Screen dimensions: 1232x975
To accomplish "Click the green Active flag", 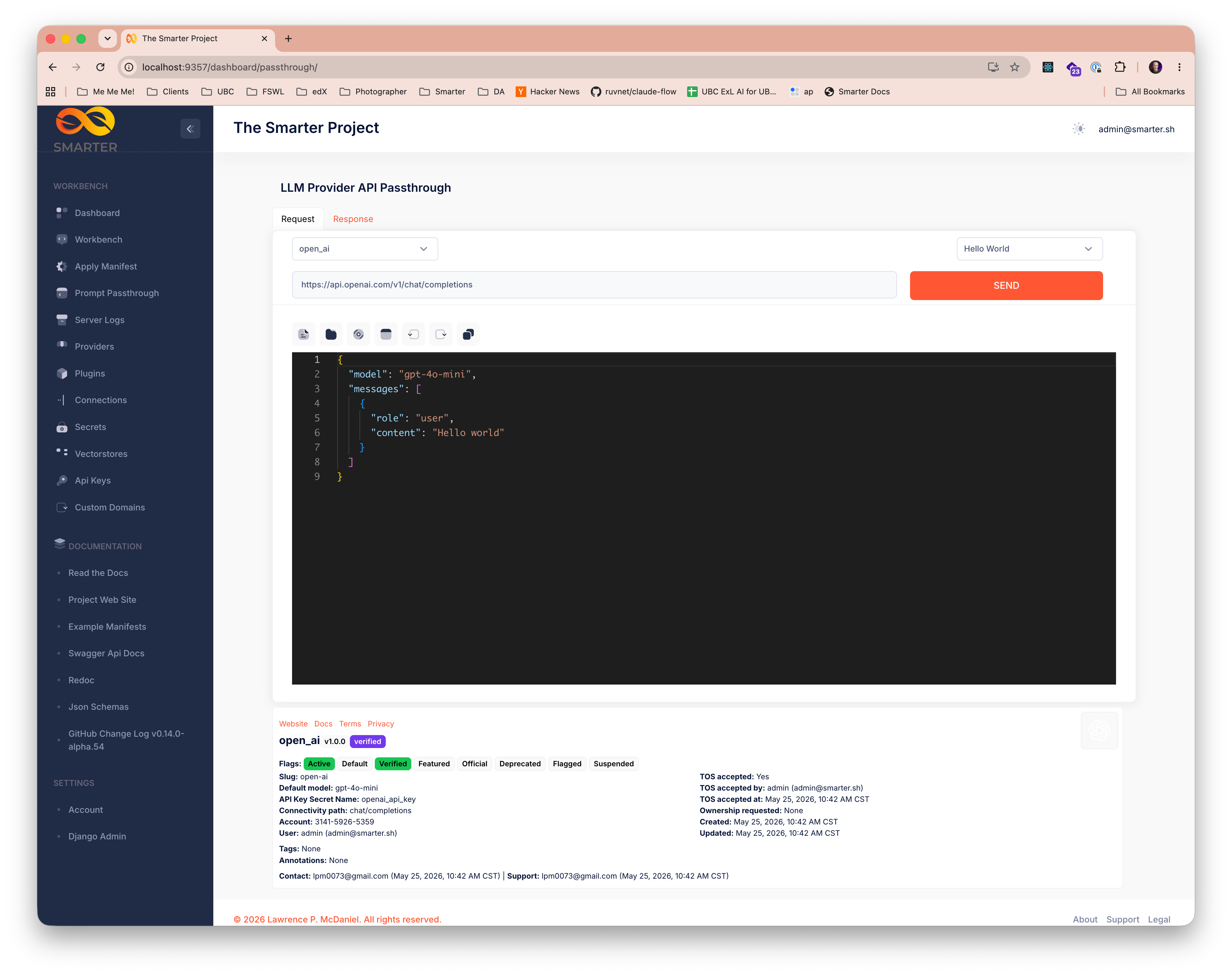I will [319, 764].
